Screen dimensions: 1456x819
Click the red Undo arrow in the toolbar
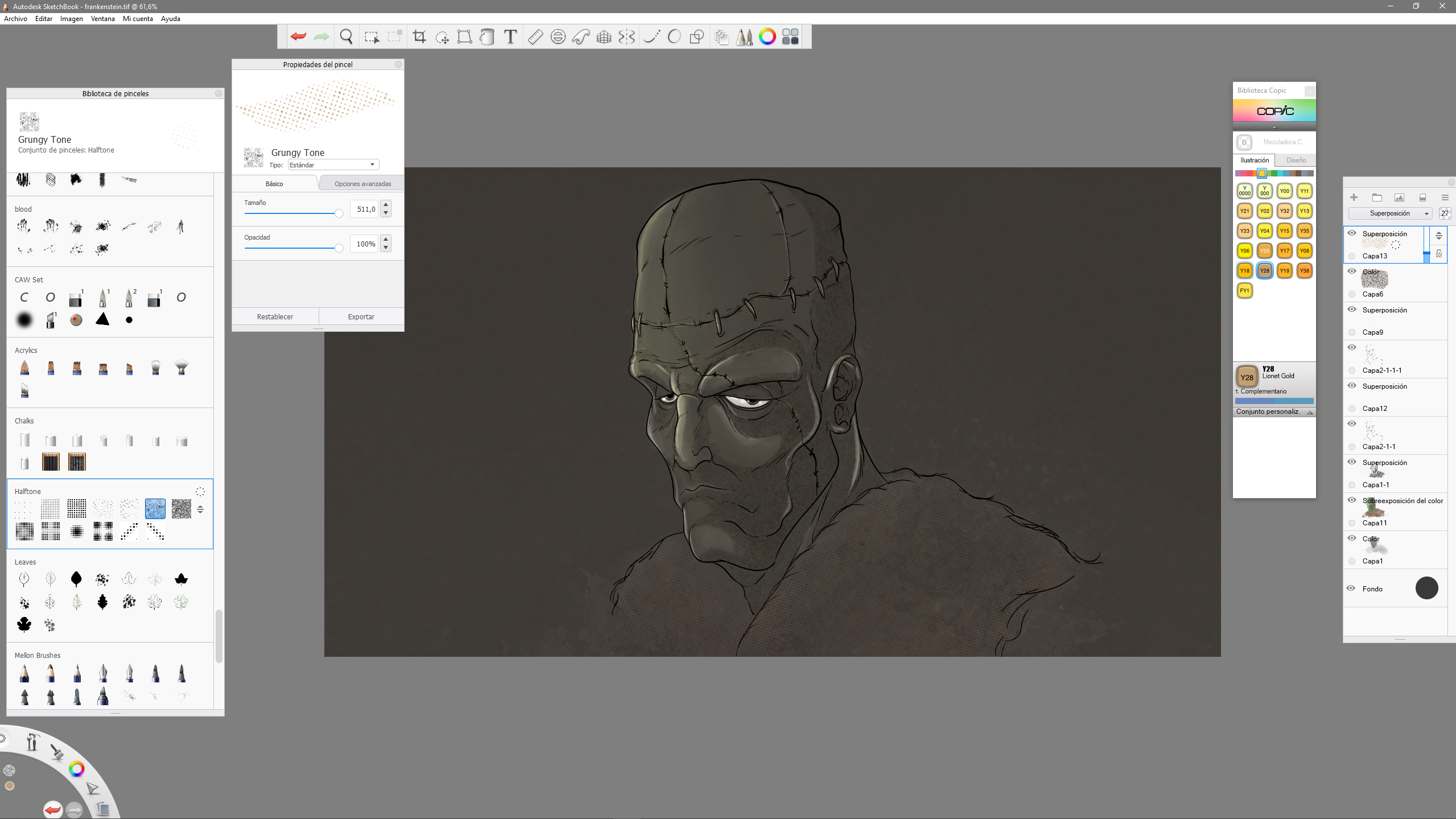(298, 37)
